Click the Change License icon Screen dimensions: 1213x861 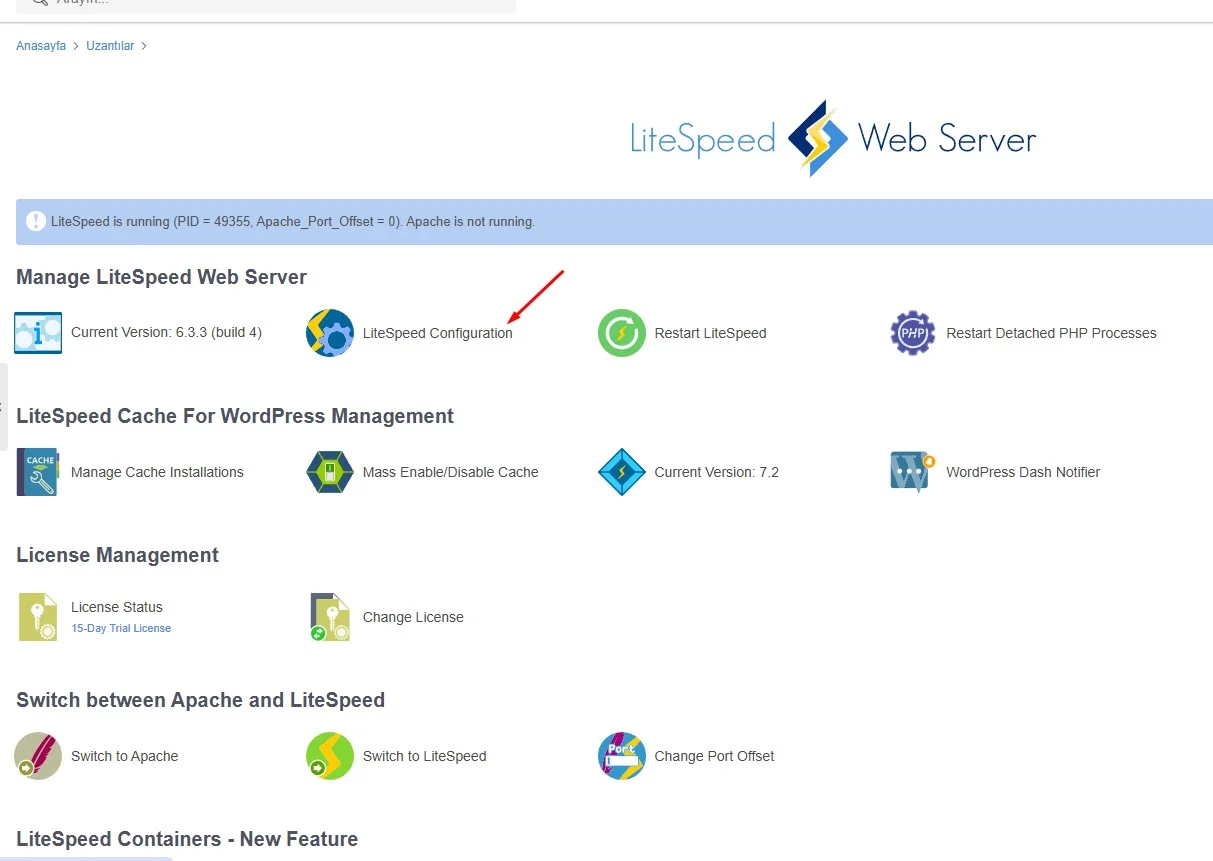[329, 617]
